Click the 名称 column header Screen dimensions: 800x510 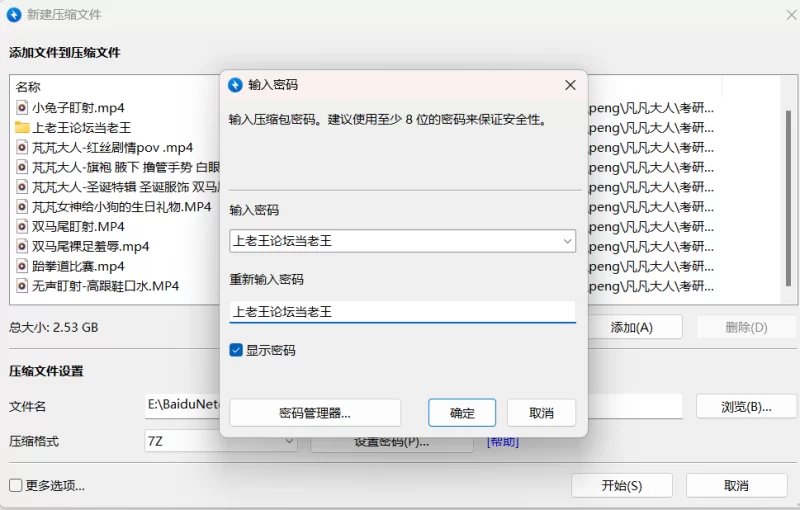pos(28,87)
